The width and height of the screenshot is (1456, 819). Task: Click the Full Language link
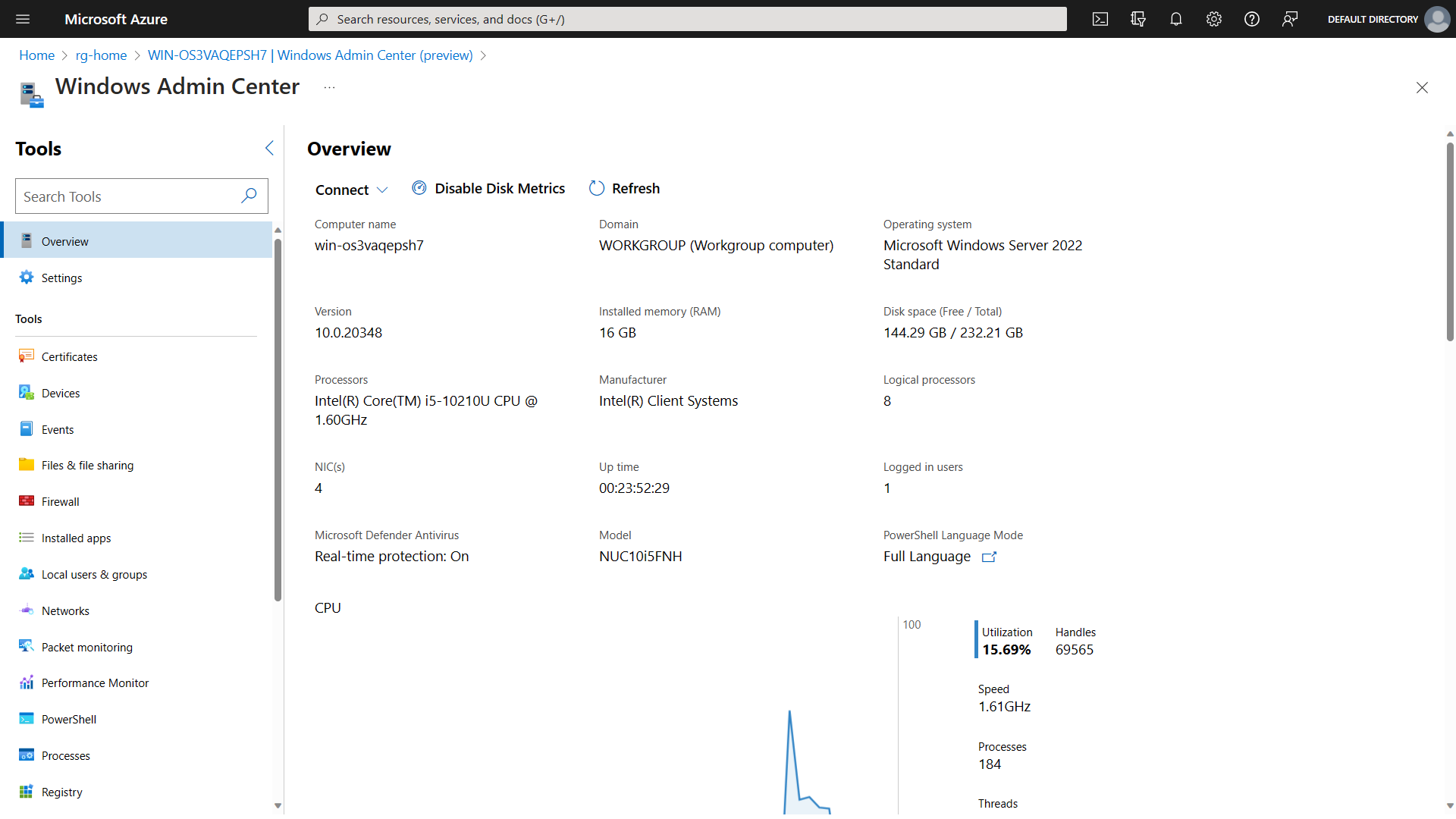[927, 557]
